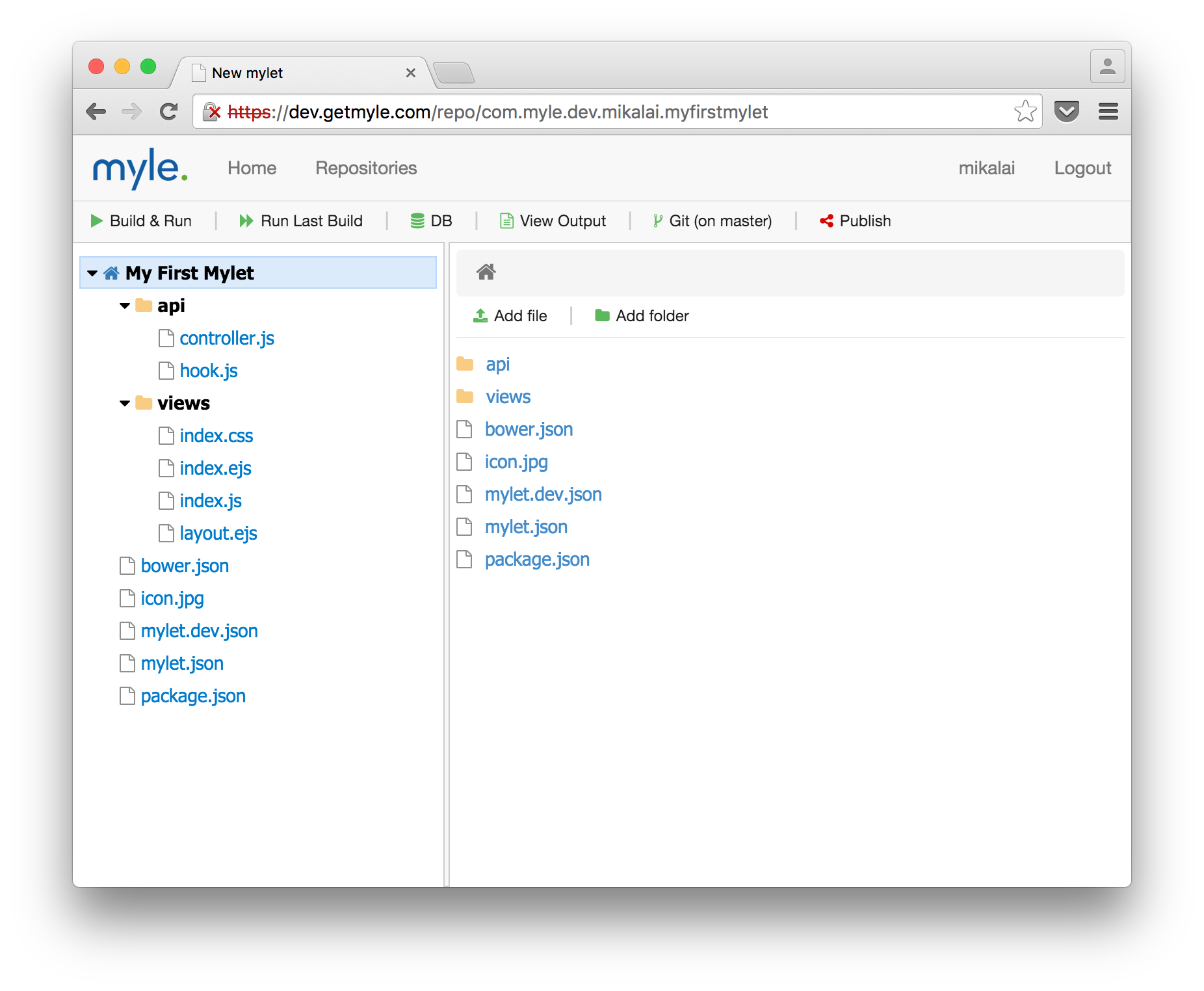Open mylet.dev.json in the left tree
This screenshot has height=991, width=1204.
200,631
